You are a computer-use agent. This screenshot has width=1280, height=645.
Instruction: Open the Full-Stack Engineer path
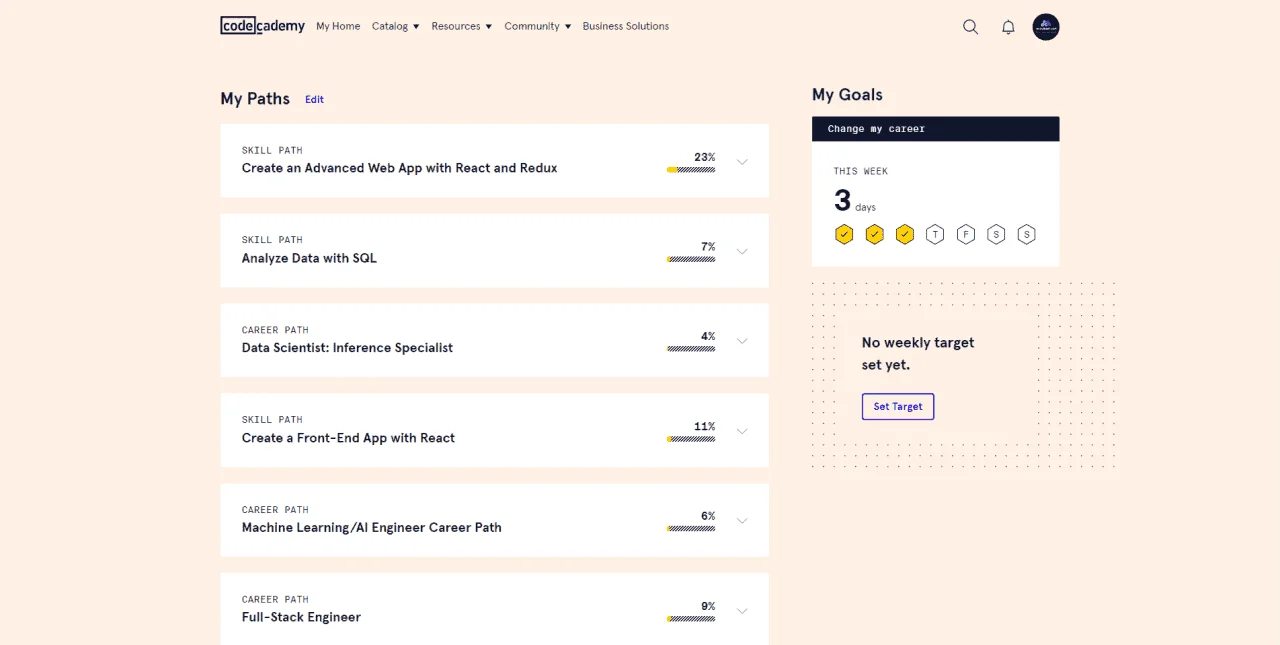(301, 617)
